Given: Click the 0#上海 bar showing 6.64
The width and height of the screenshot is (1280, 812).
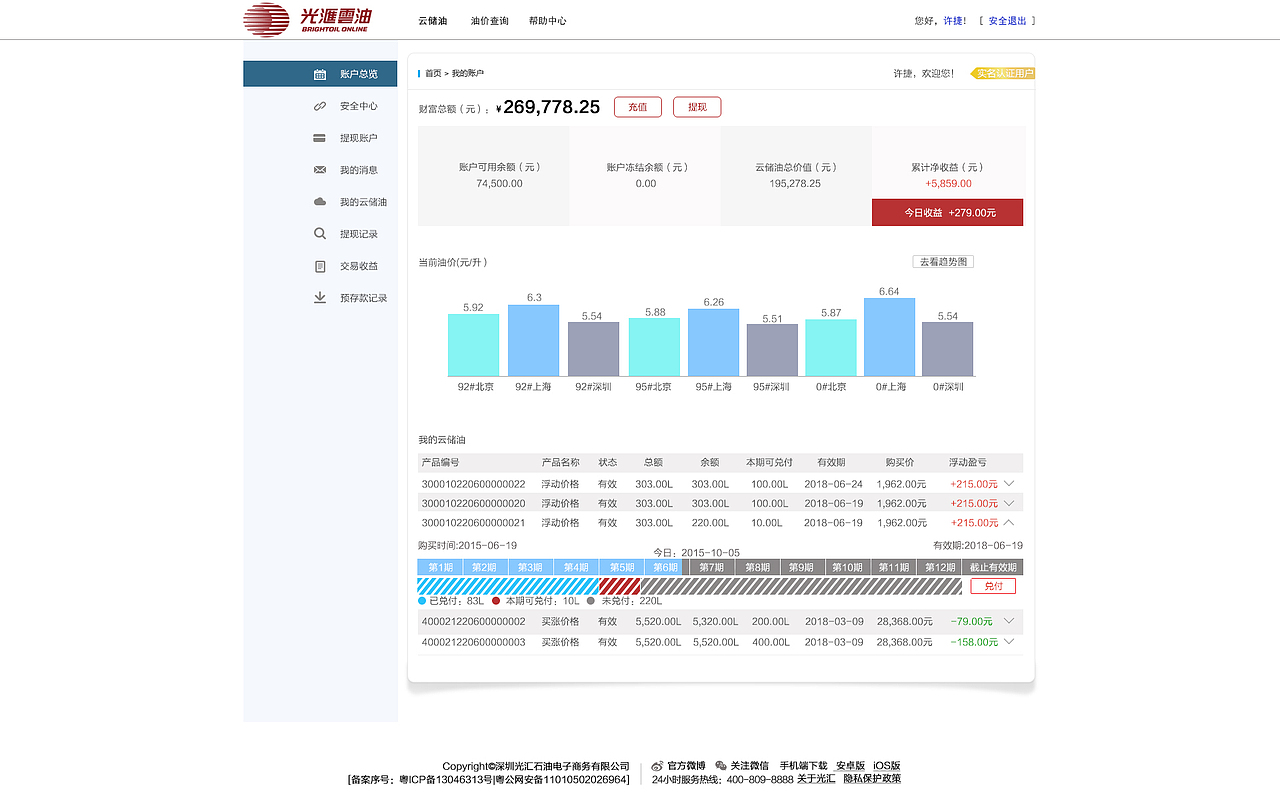Looking at the screenshot, I should [x=888, y=336].
